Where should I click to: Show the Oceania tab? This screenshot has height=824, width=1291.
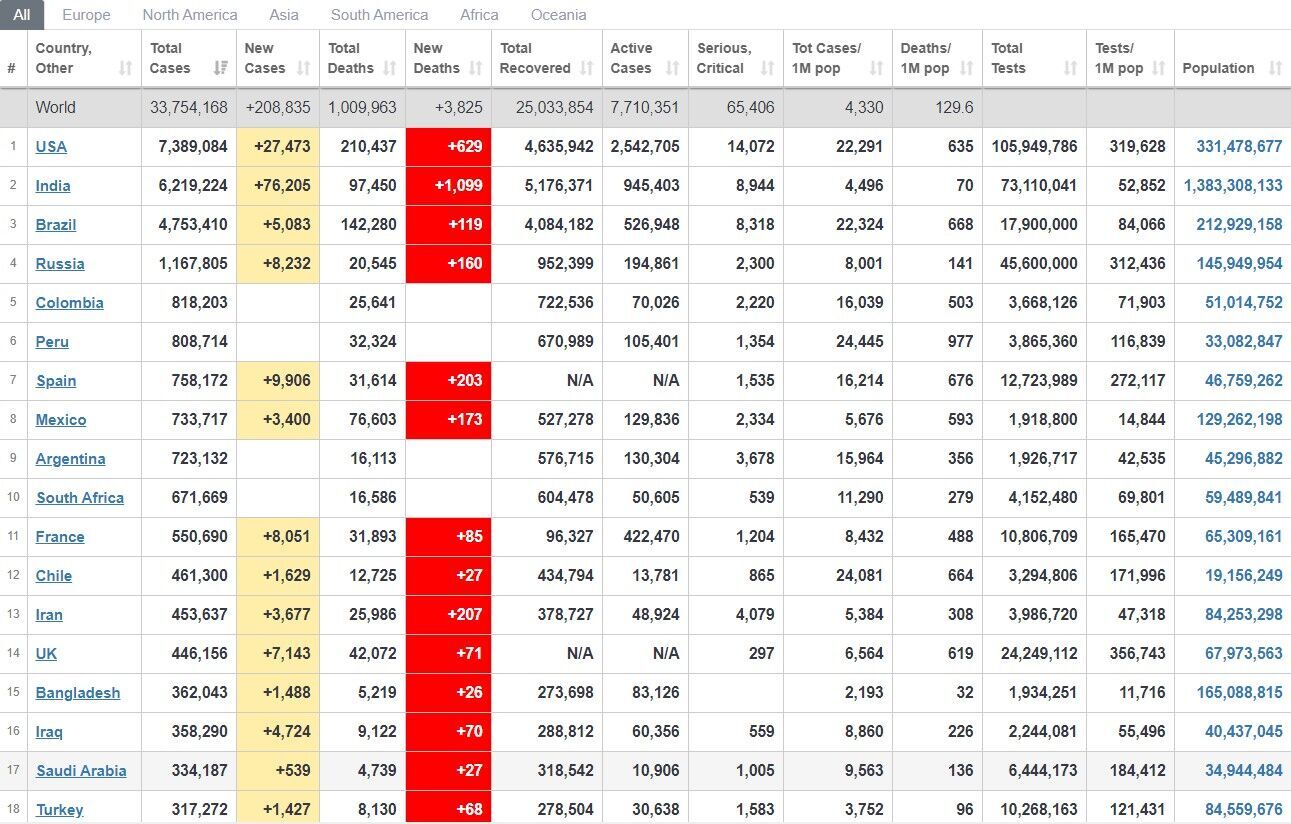click(x=559, y=15)
